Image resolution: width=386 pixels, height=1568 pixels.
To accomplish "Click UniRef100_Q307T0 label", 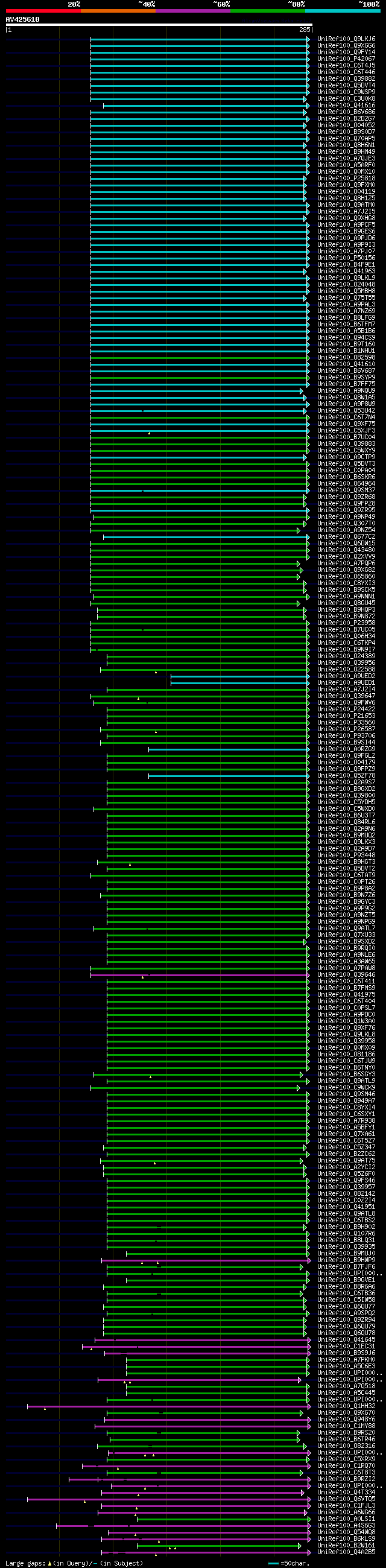I will (346, 524).
